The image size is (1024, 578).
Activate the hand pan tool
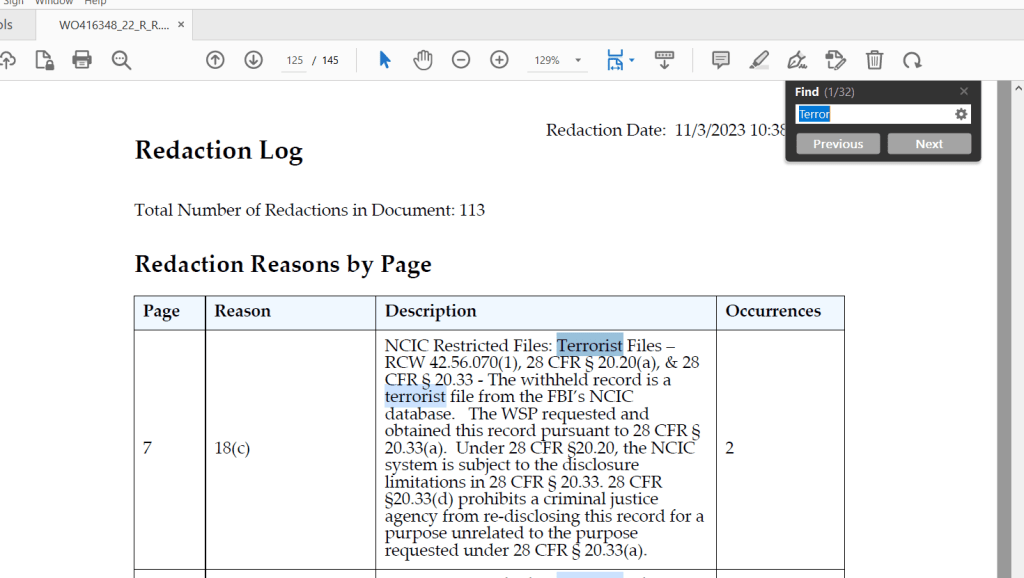tap(423, 60)
